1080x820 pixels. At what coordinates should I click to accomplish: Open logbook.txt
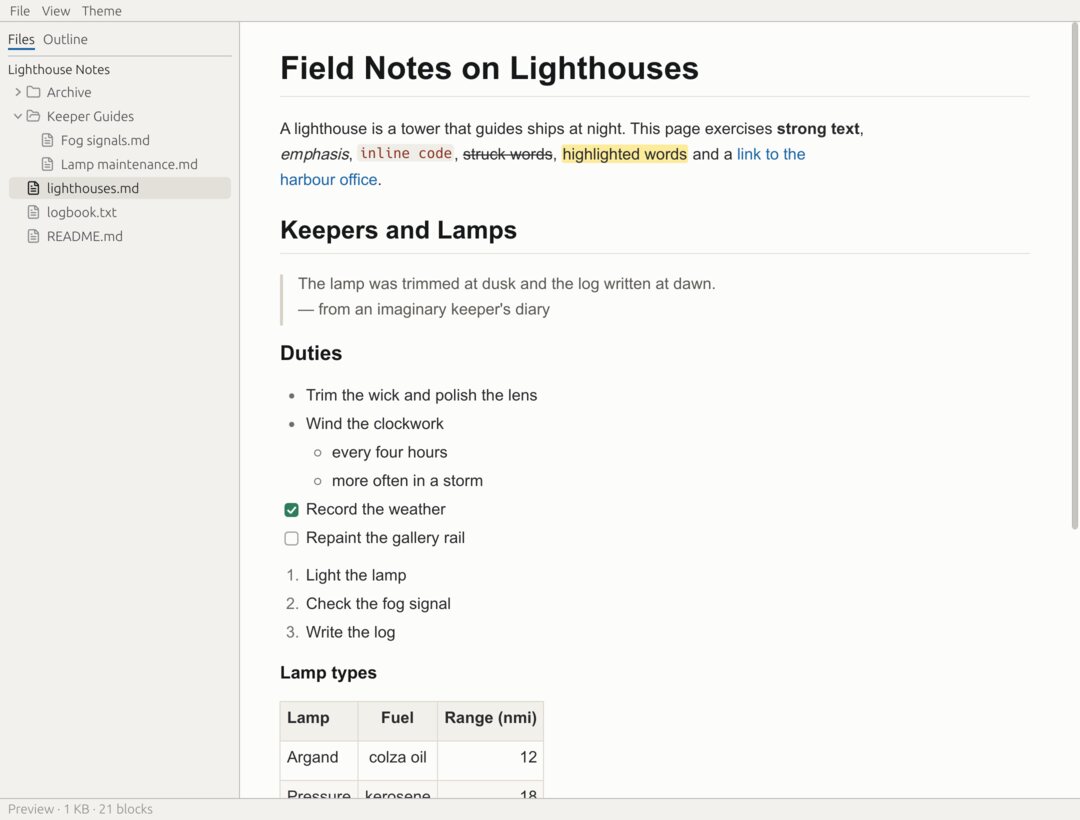point(81,213)
